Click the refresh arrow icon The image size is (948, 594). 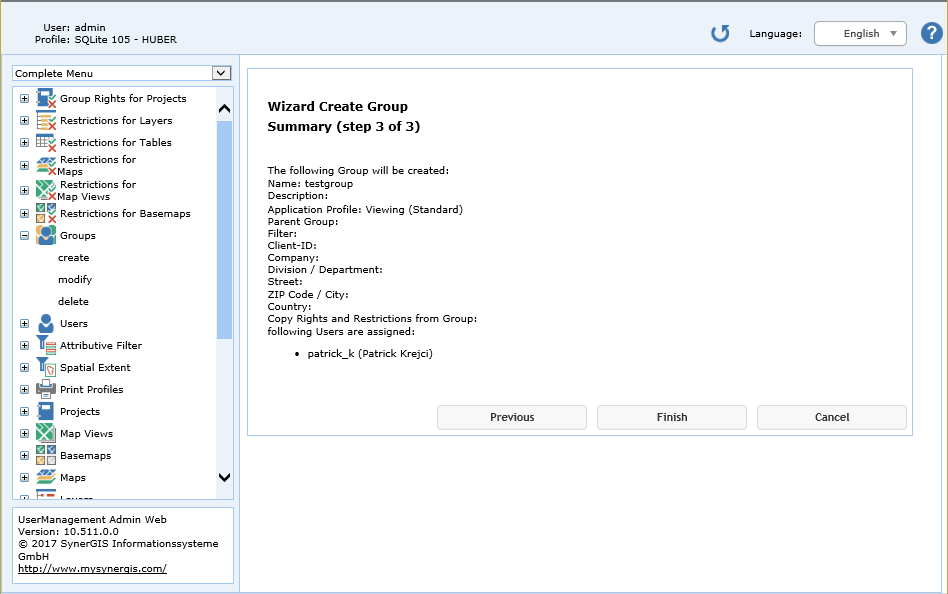point(719,33)
